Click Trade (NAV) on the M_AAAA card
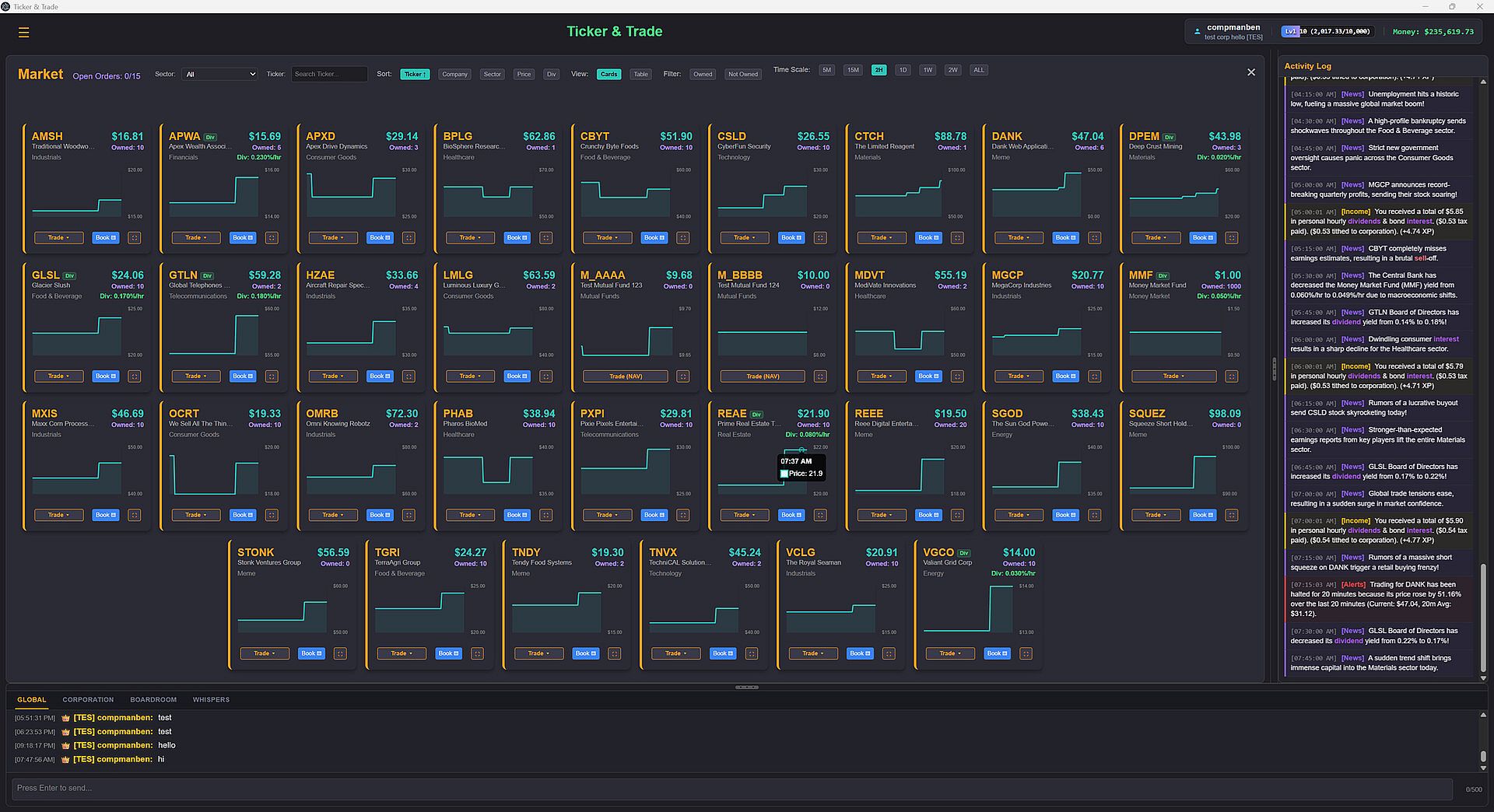This screenshot has width=1494, height=812. (626, 376)
